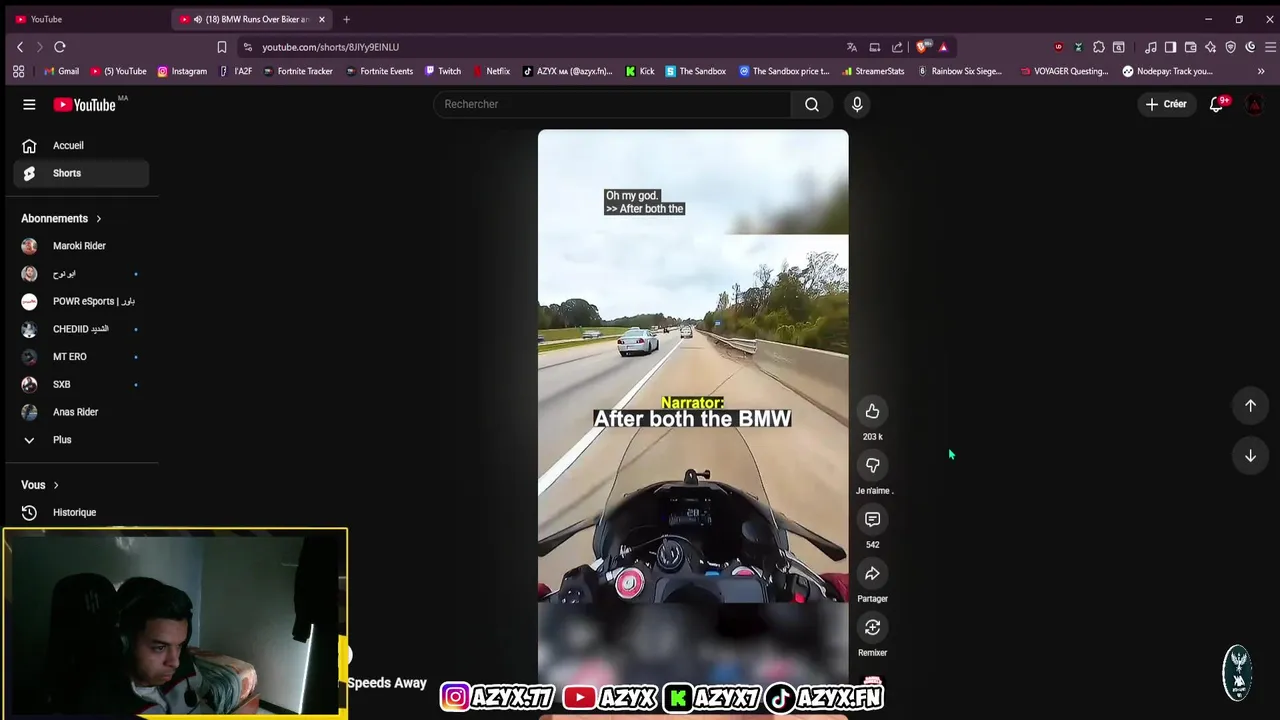Go to the YouTube logo home
The width and height of the screenshot is (1280, 720).
[85, 104]
